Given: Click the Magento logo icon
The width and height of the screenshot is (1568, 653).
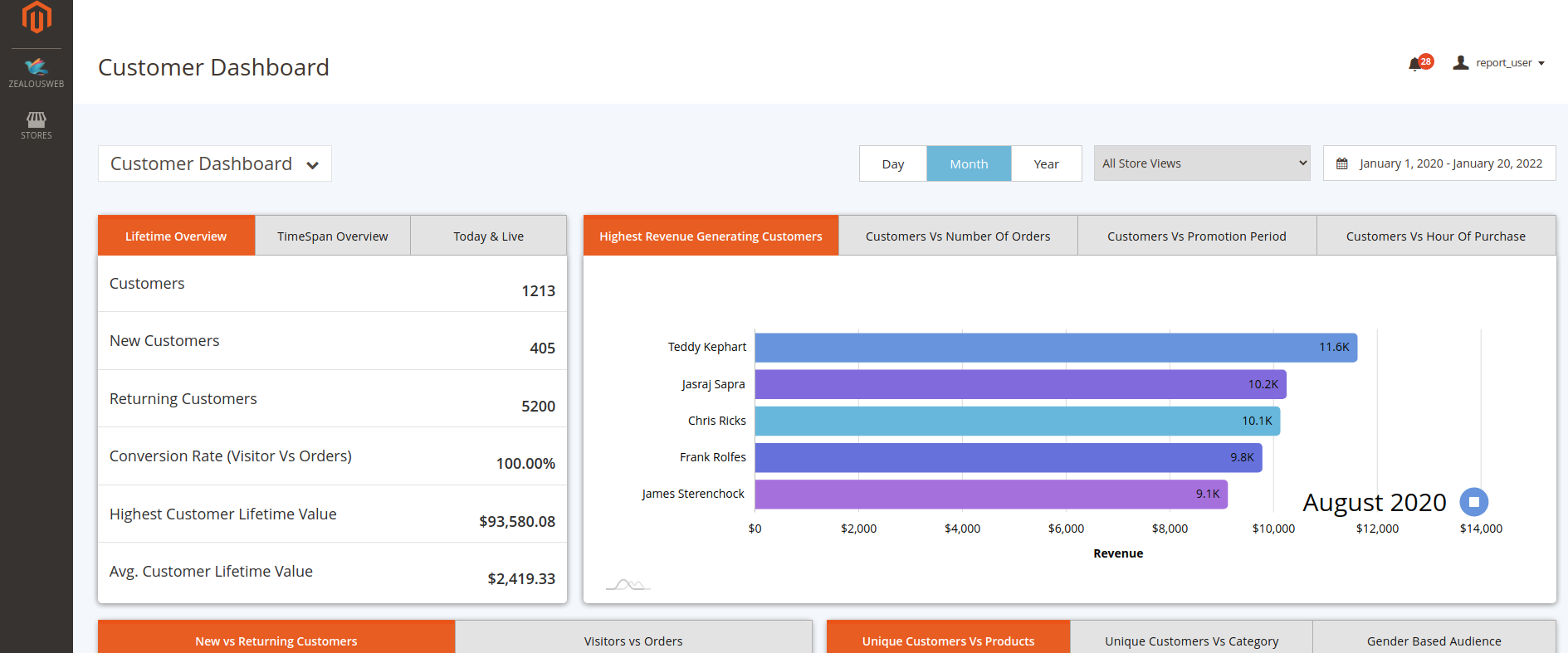Looking at the screenshot, I should pyautogui.click(x=37, y=17).
